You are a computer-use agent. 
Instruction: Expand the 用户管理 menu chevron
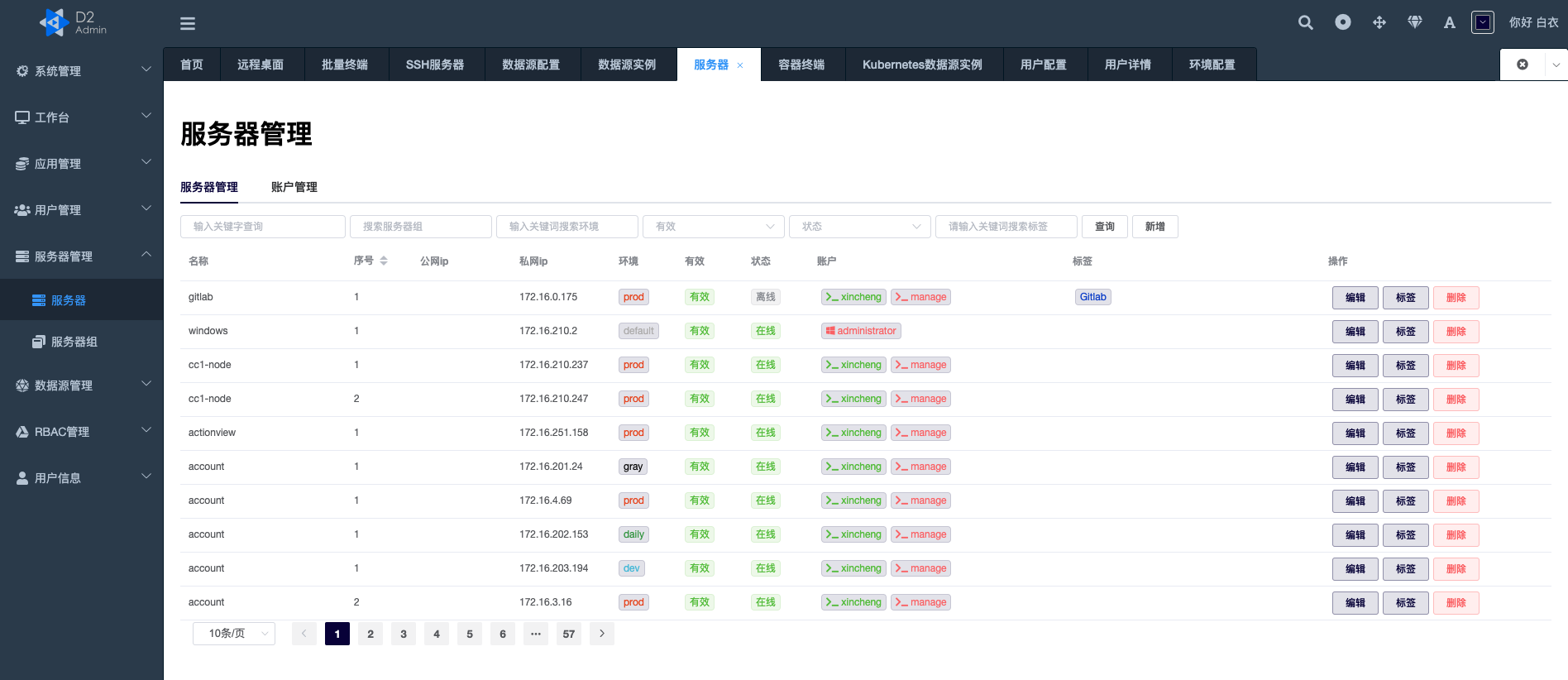(146, 208)
